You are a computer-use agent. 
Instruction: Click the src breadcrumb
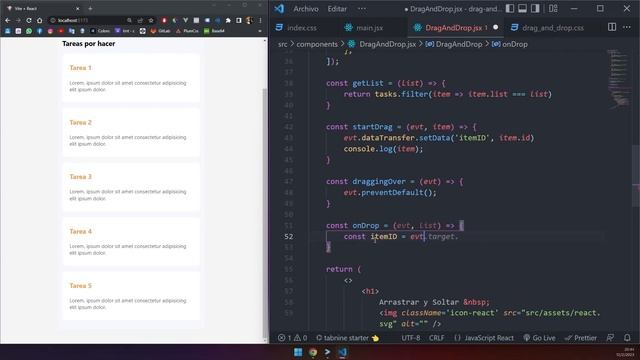pos(282,44)
